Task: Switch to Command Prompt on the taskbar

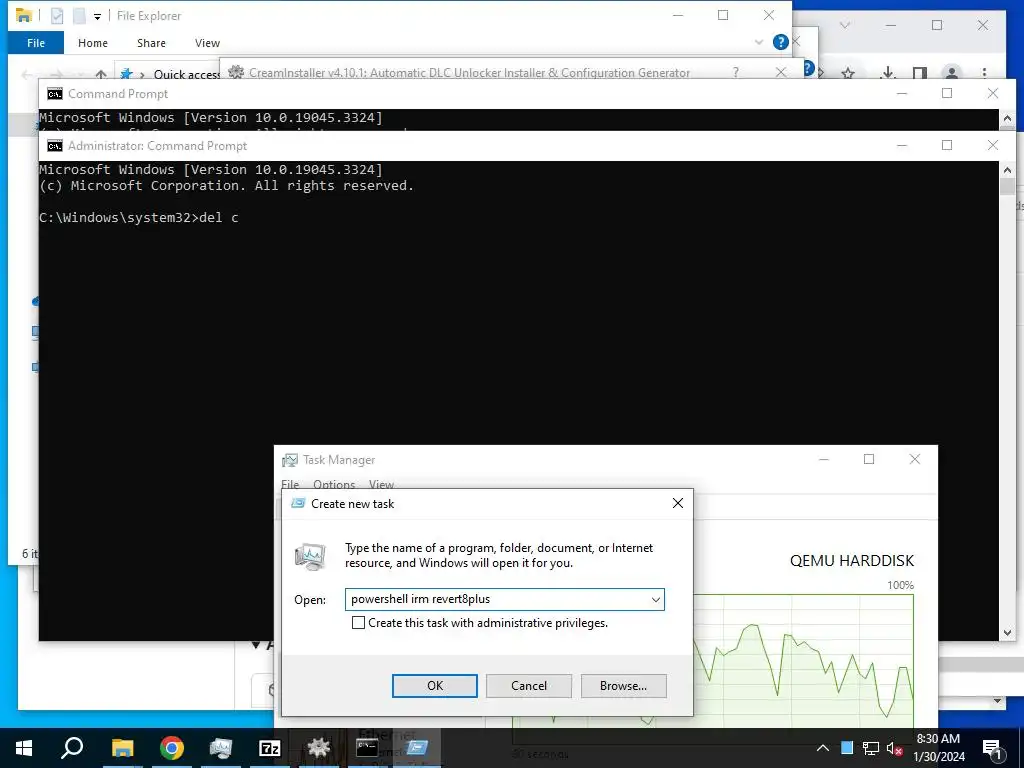Action: 367,748
